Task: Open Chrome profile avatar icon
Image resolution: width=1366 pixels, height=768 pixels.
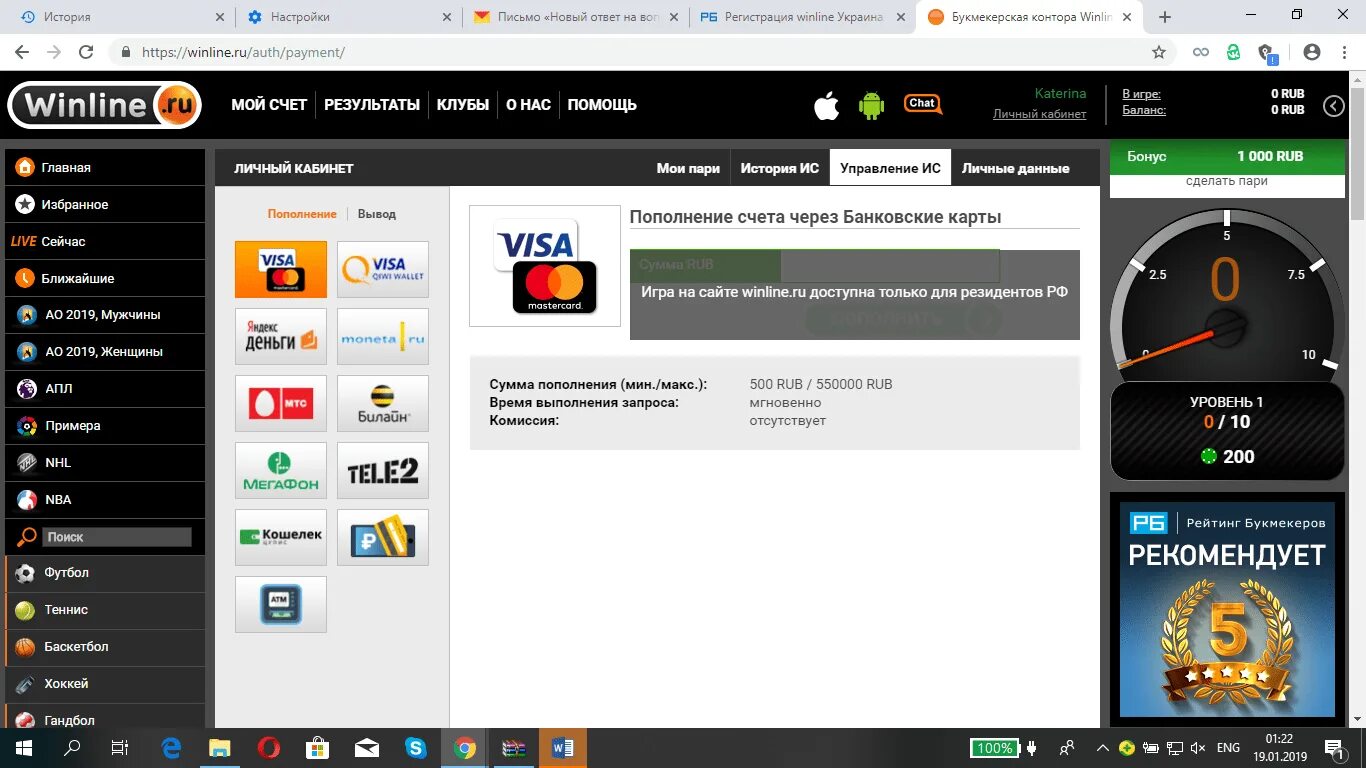Action: coord(1312,52)
